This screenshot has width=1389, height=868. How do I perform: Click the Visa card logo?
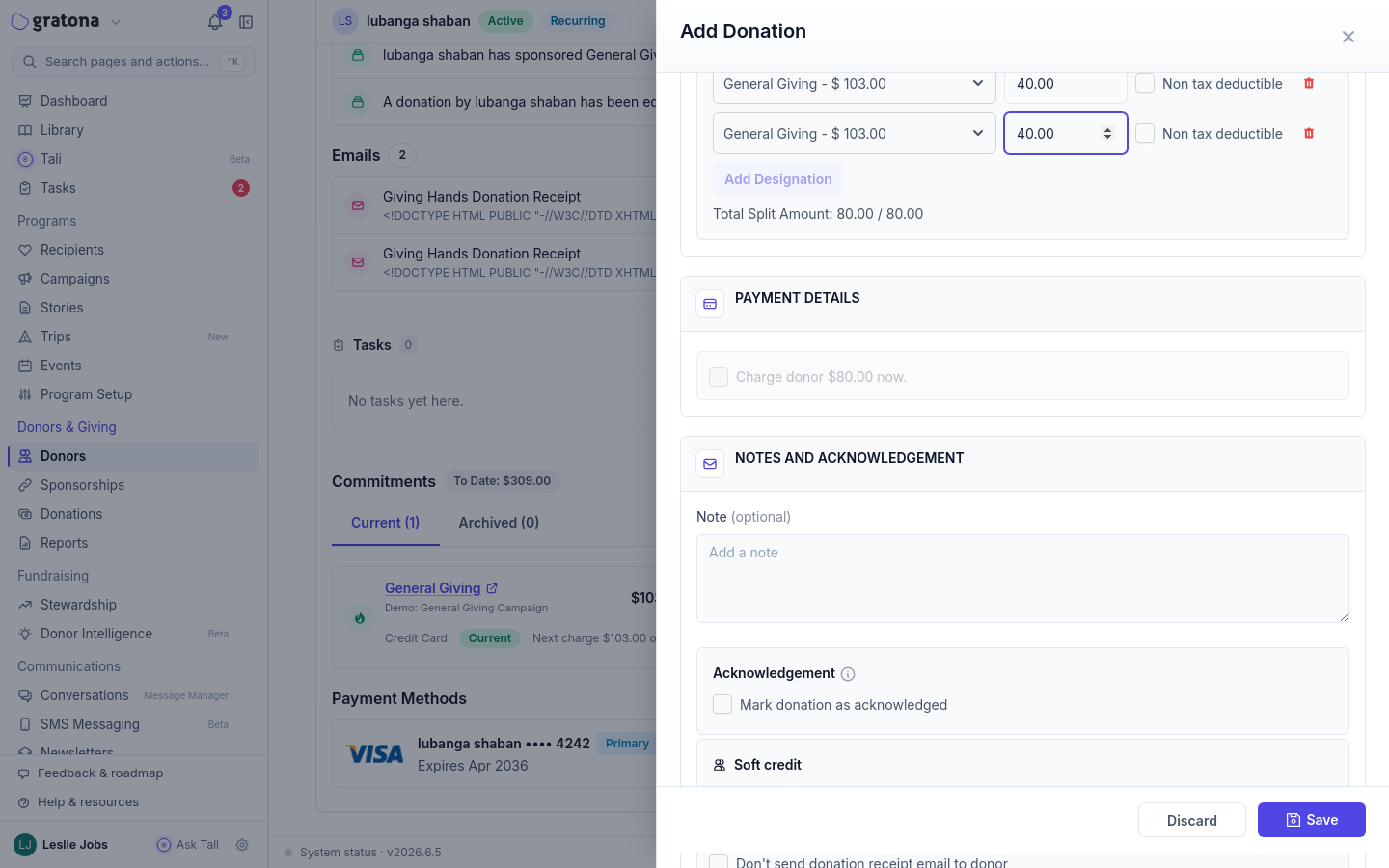click(x=375, y=754)
